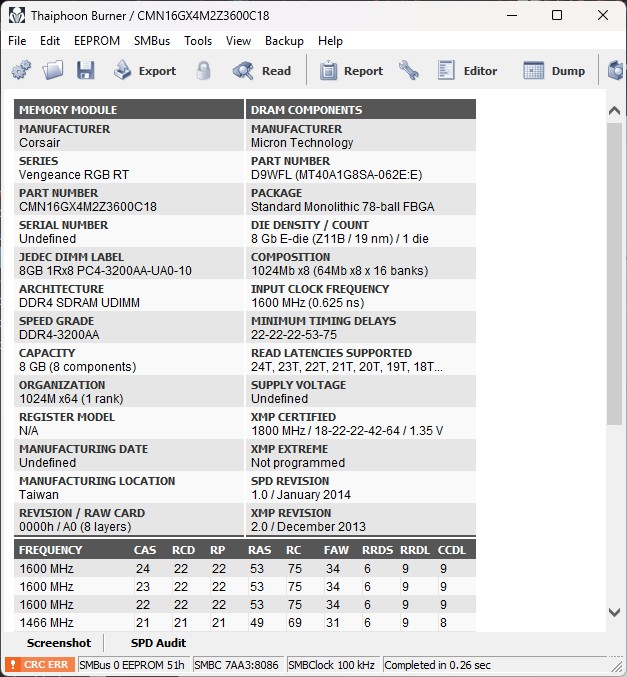Image resolution: width=627 pixels, height=677 pixels.
Task: Open a file using the folder icon
Action: (x=53, y=70)
